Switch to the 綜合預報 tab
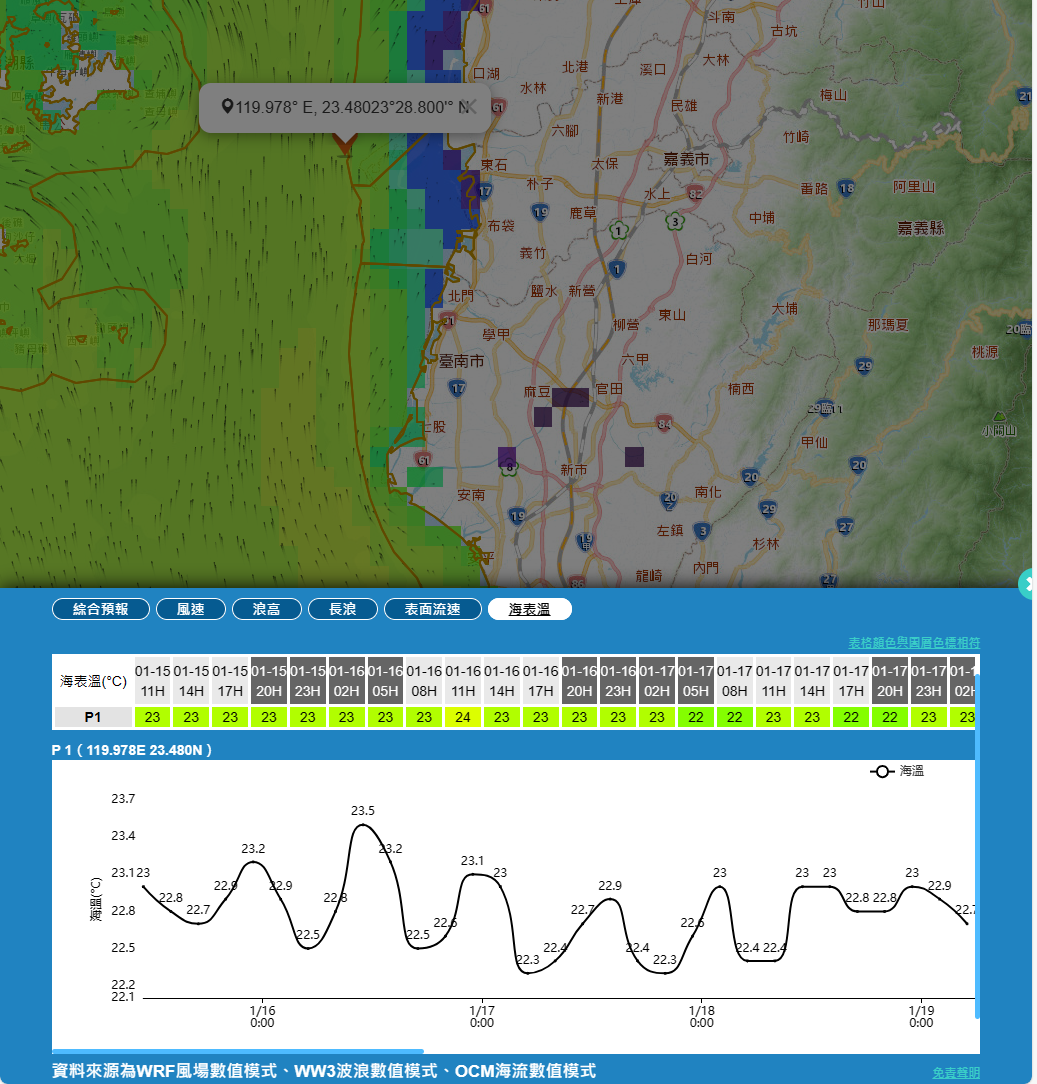Image resolution: width=1037 pixels, height=1084 pixels. [101, 609]
